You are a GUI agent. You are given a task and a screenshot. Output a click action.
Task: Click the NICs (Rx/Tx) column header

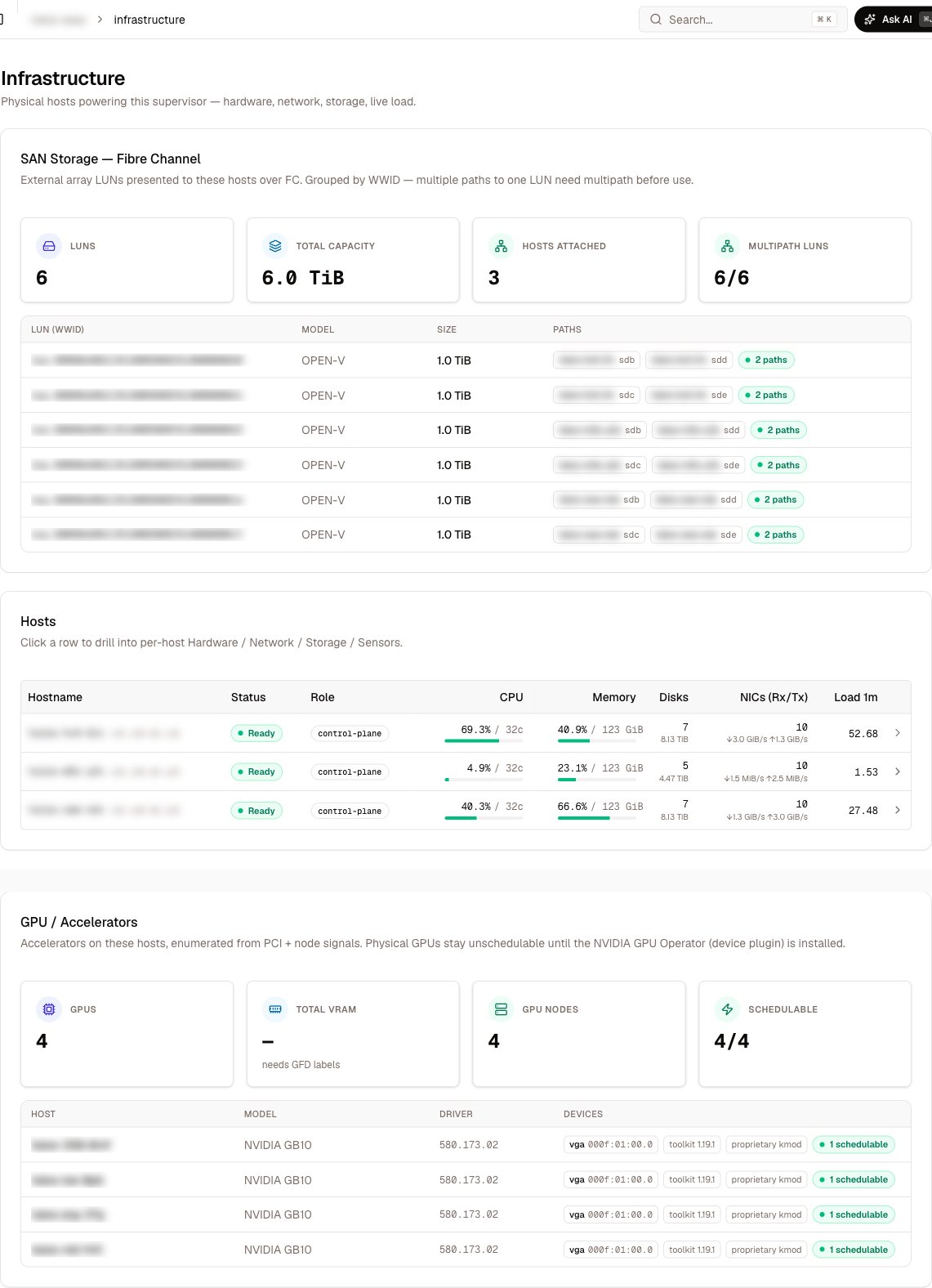point(774,697)
